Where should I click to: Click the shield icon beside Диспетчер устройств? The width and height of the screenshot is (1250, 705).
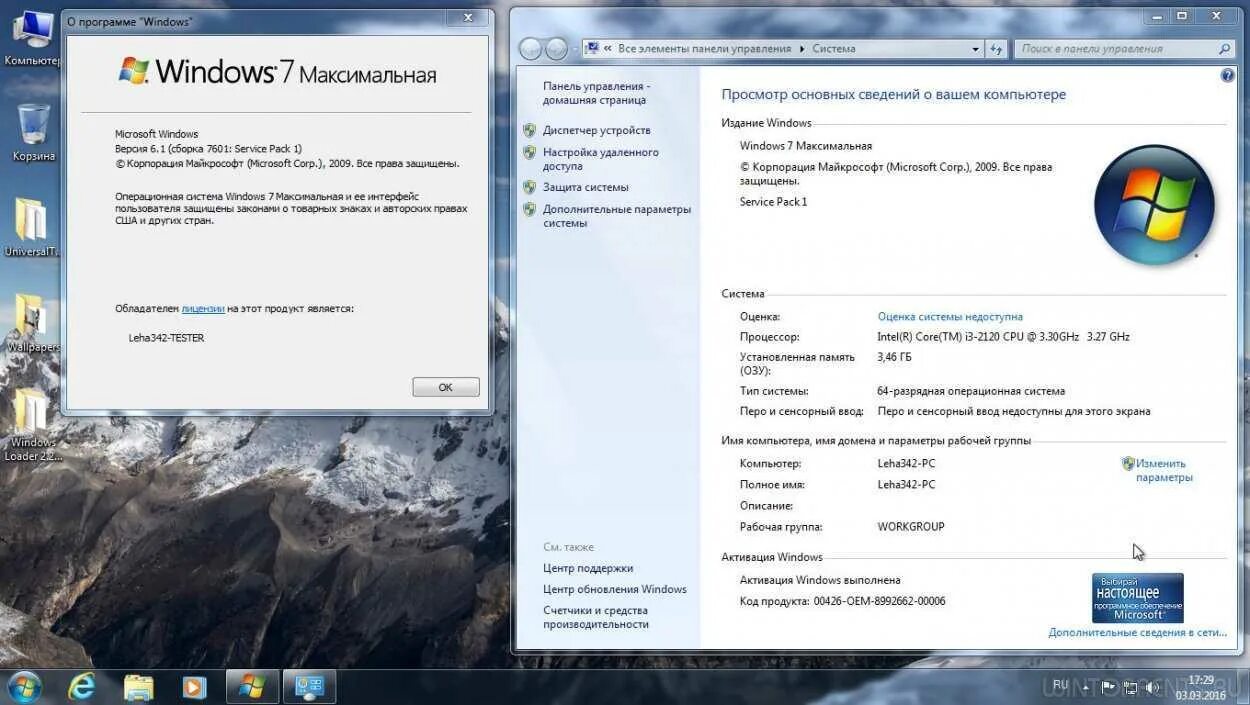[529, 130]
